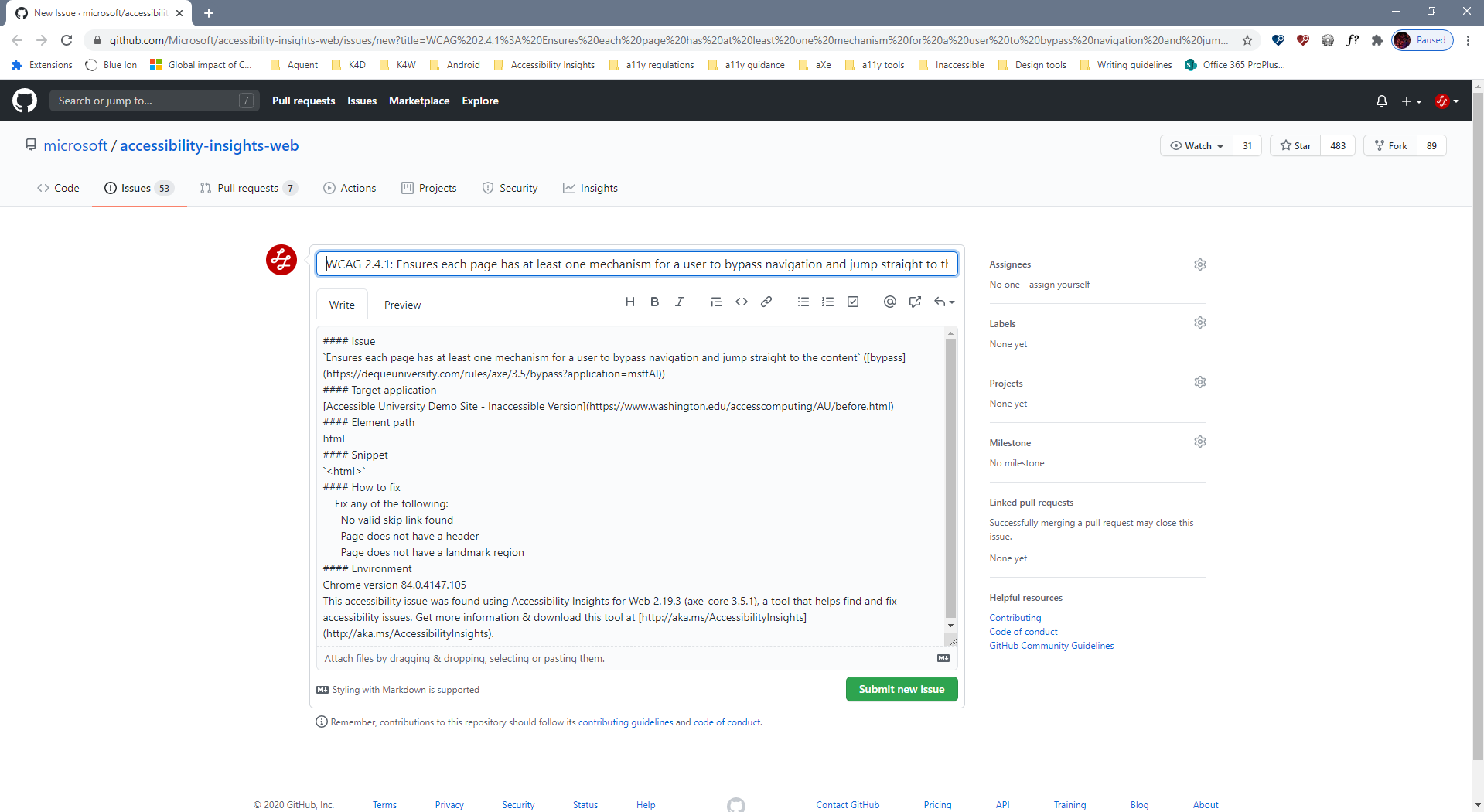The height and width of the screenshot is (812, 1484).
Task: Open the contributing guidelines link
Action: tap(626, 722)
